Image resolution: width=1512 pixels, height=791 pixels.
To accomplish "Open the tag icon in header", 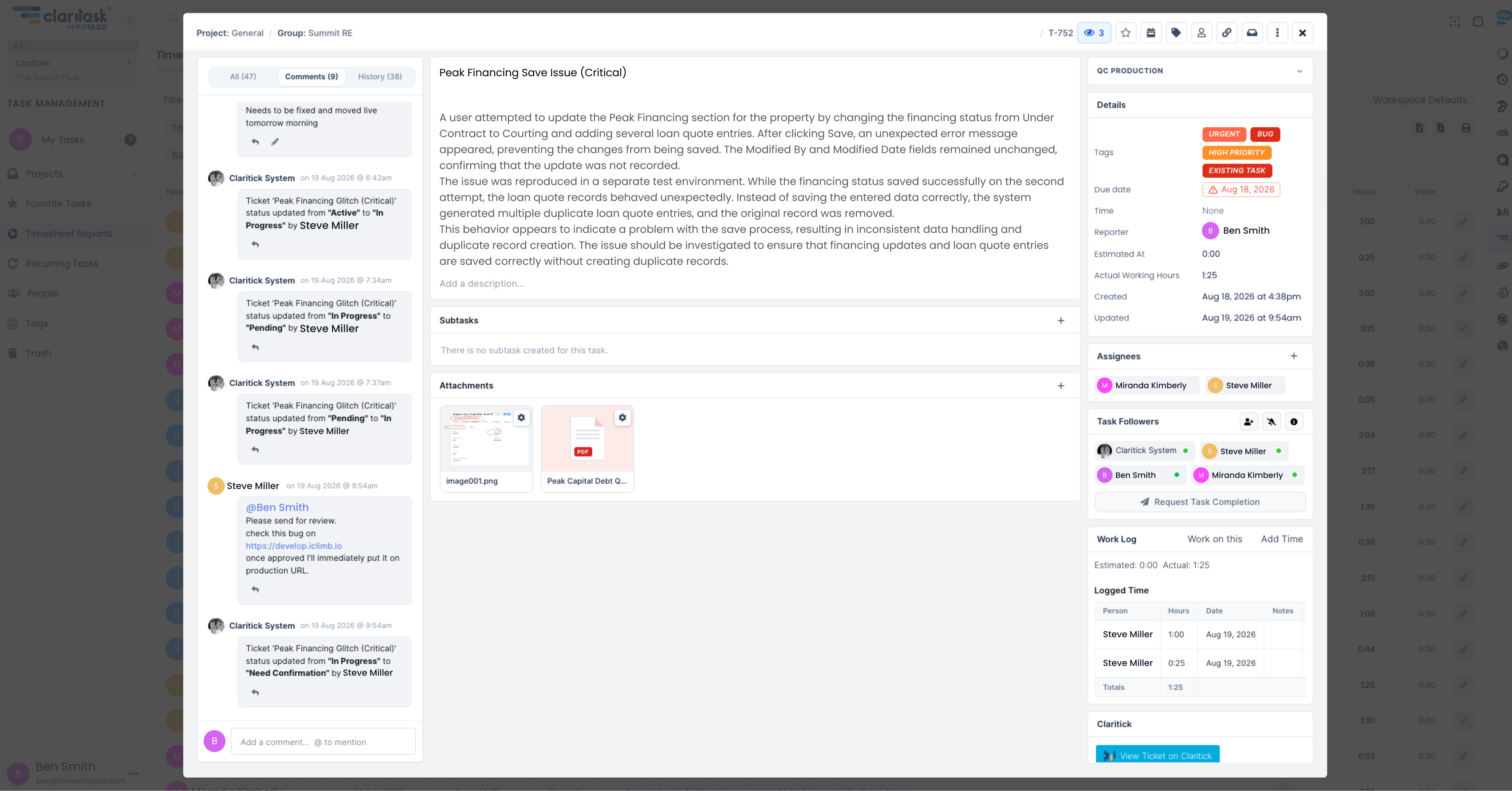I will pos(1176,33).
